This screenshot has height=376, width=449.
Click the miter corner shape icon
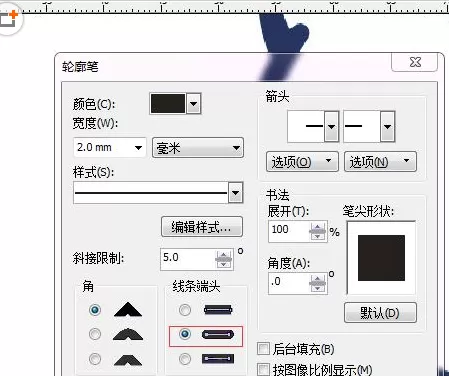(x=128, y=310)
